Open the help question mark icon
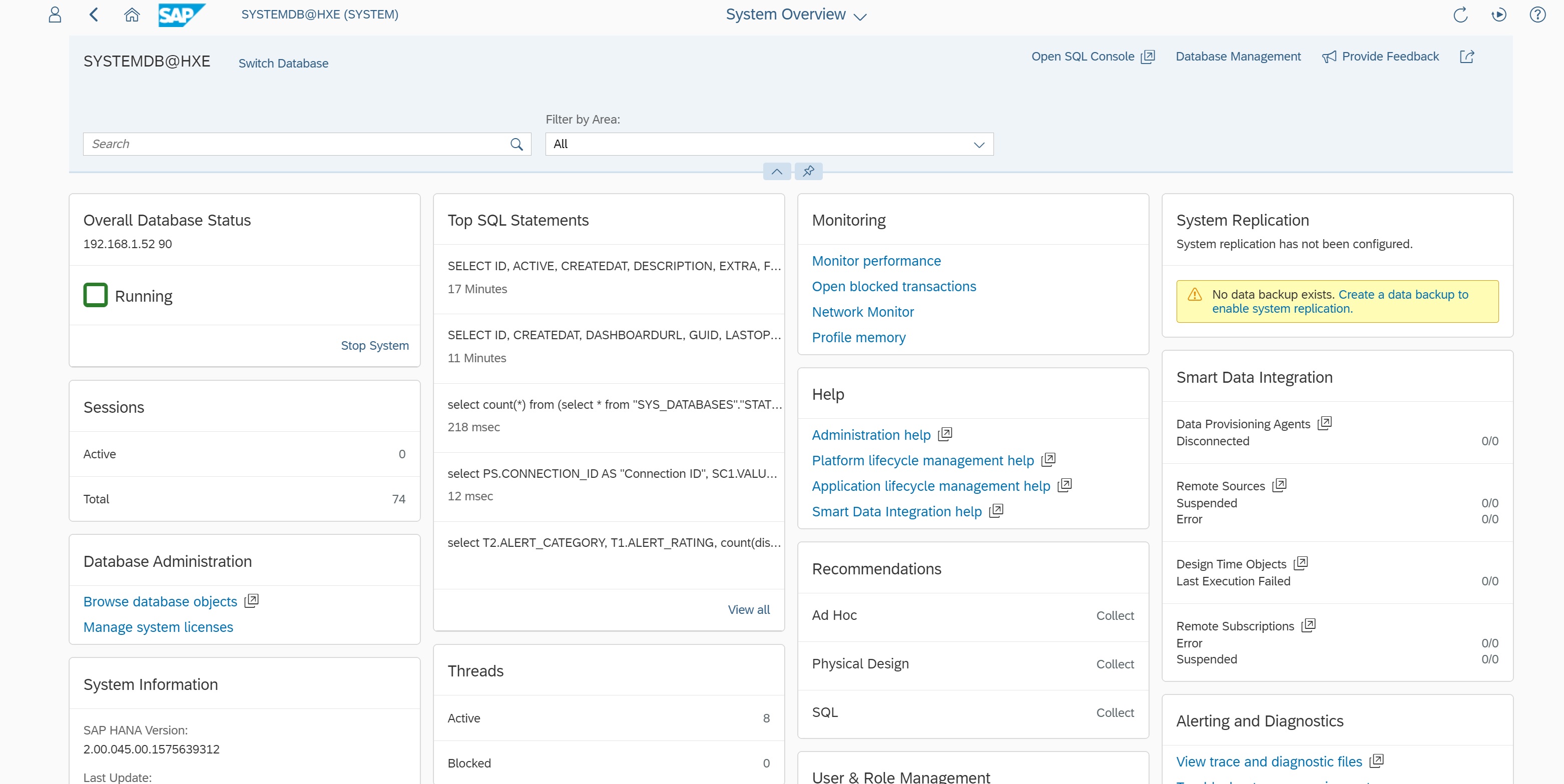This screenshot has width=1564, height=784. click(x=1536, y=15)
